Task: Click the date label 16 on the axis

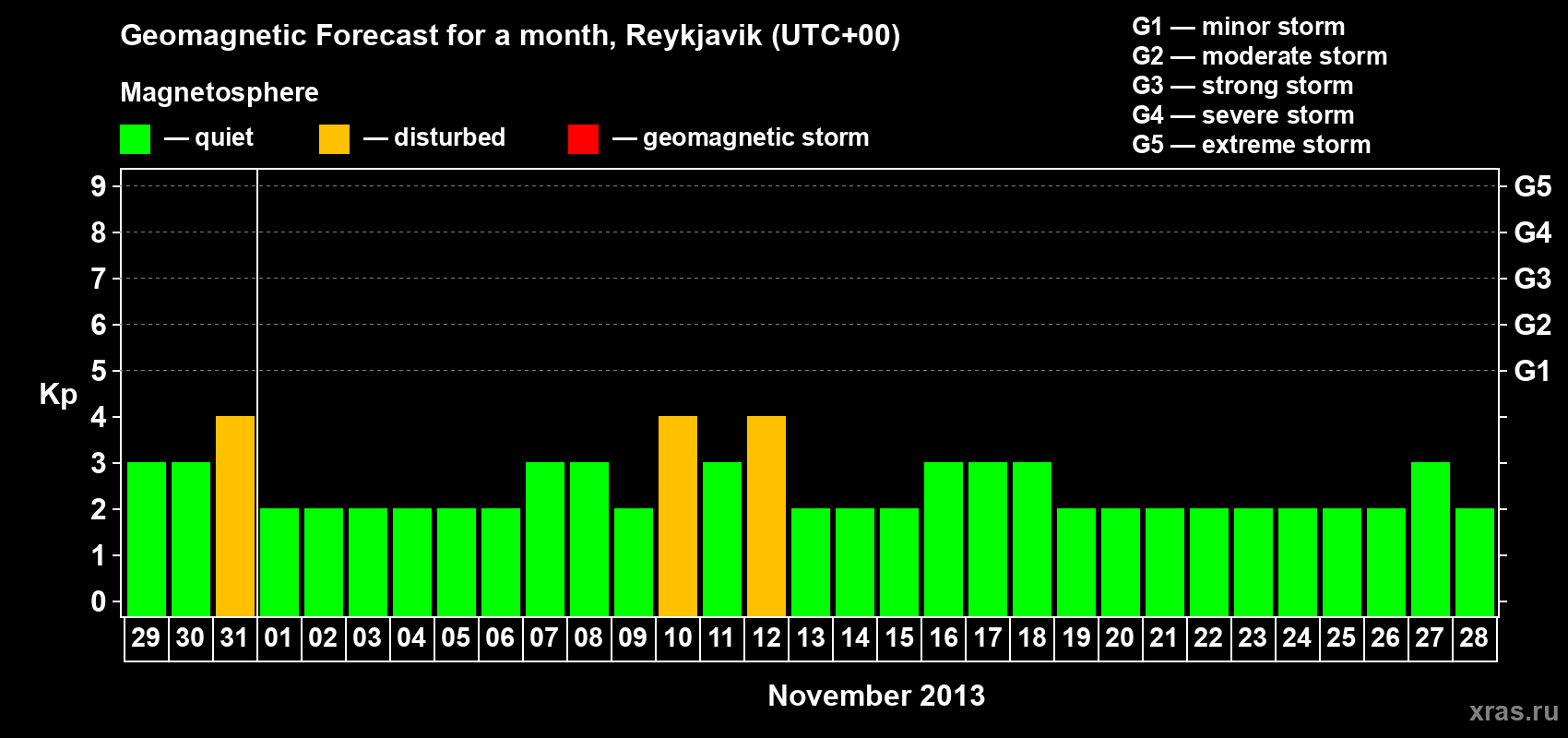Action: pyautogui.click(x=944, y=637)
